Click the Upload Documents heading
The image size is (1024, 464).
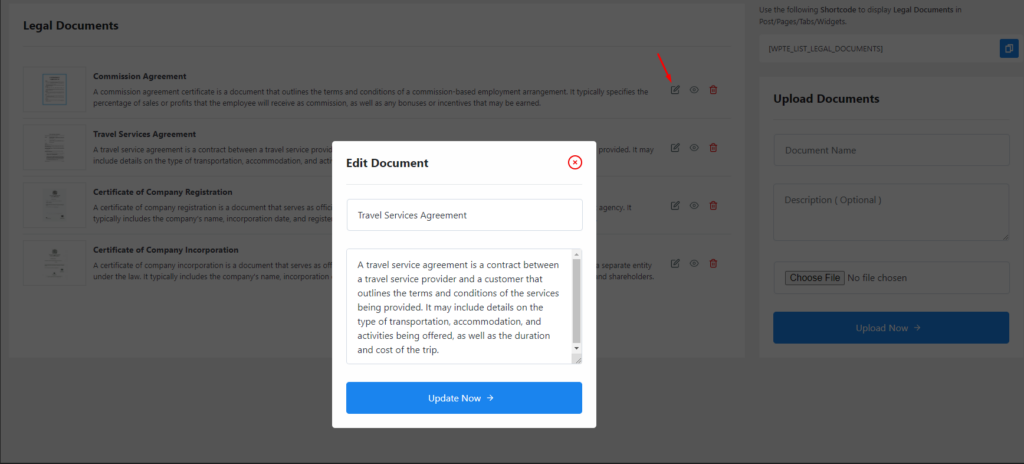[x=826, y=99]
